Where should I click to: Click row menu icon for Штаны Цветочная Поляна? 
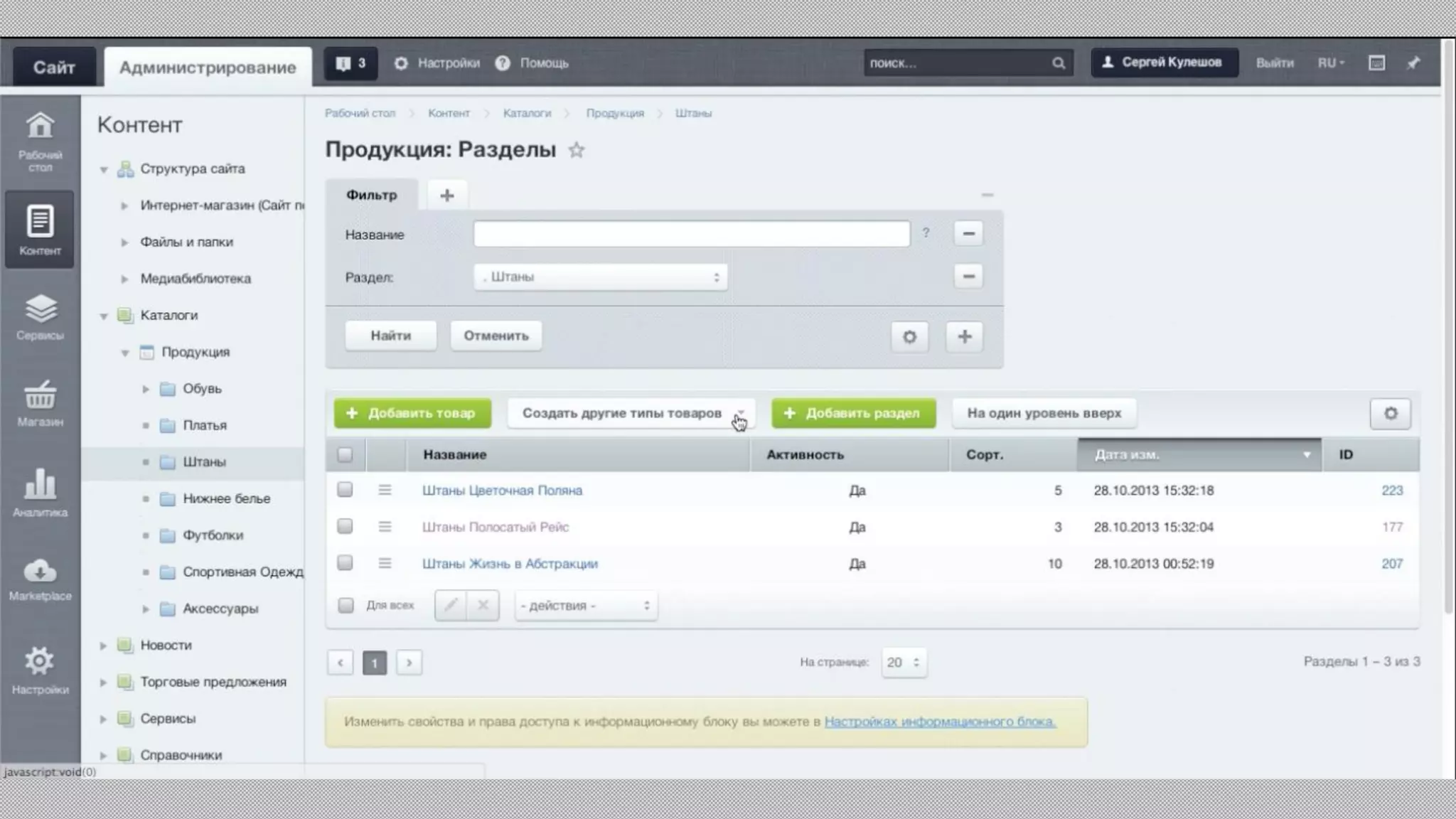coord(385,490)
